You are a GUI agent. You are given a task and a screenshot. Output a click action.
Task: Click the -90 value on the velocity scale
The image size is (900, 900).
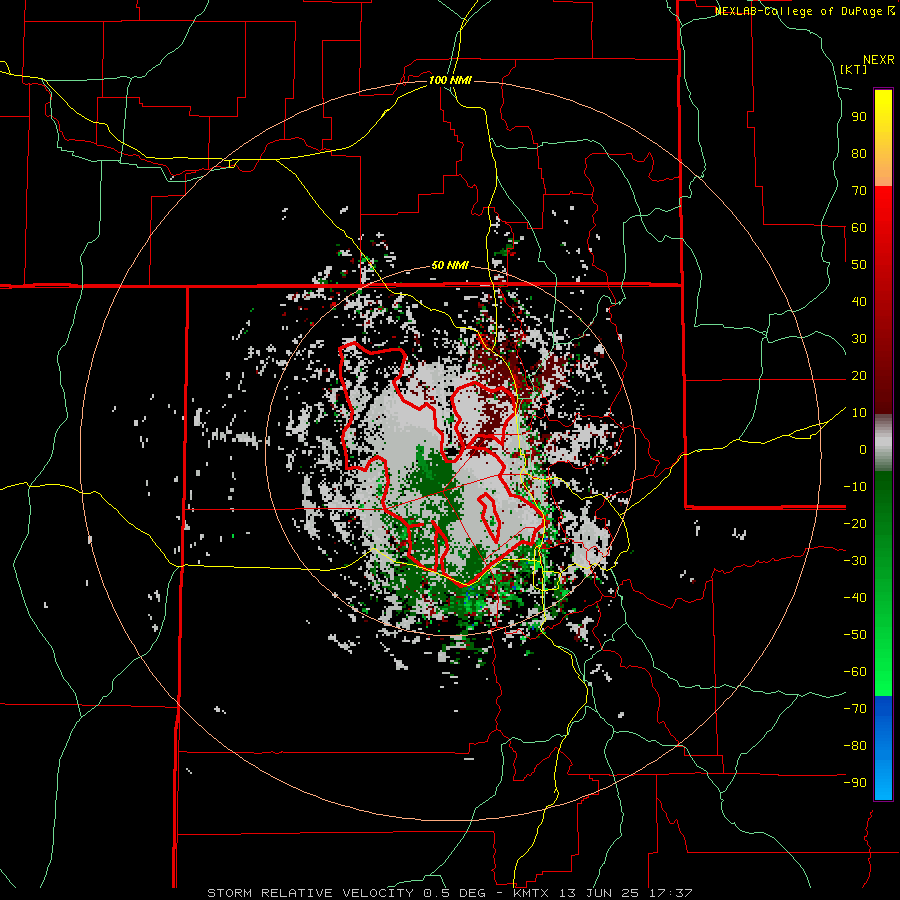(x=855, y=783)
